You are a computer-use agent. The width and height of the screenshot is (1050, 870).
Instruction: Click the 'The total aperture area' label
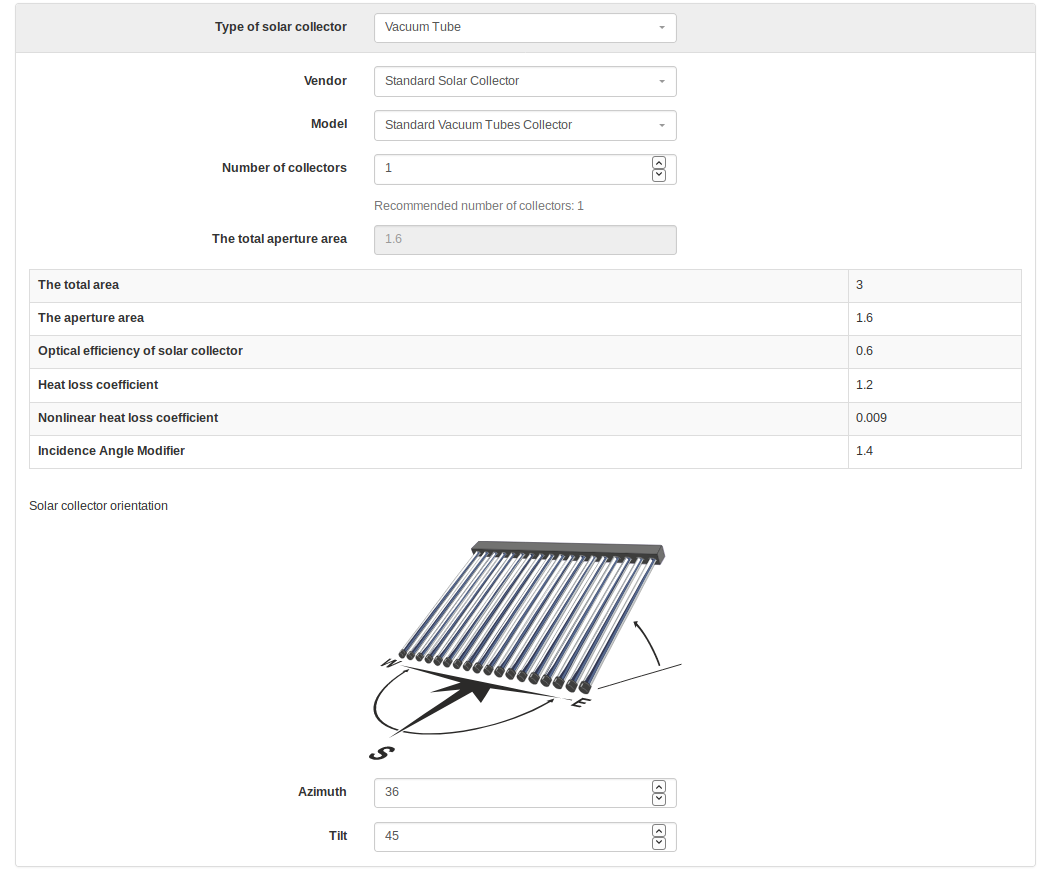tap(279, 238)
